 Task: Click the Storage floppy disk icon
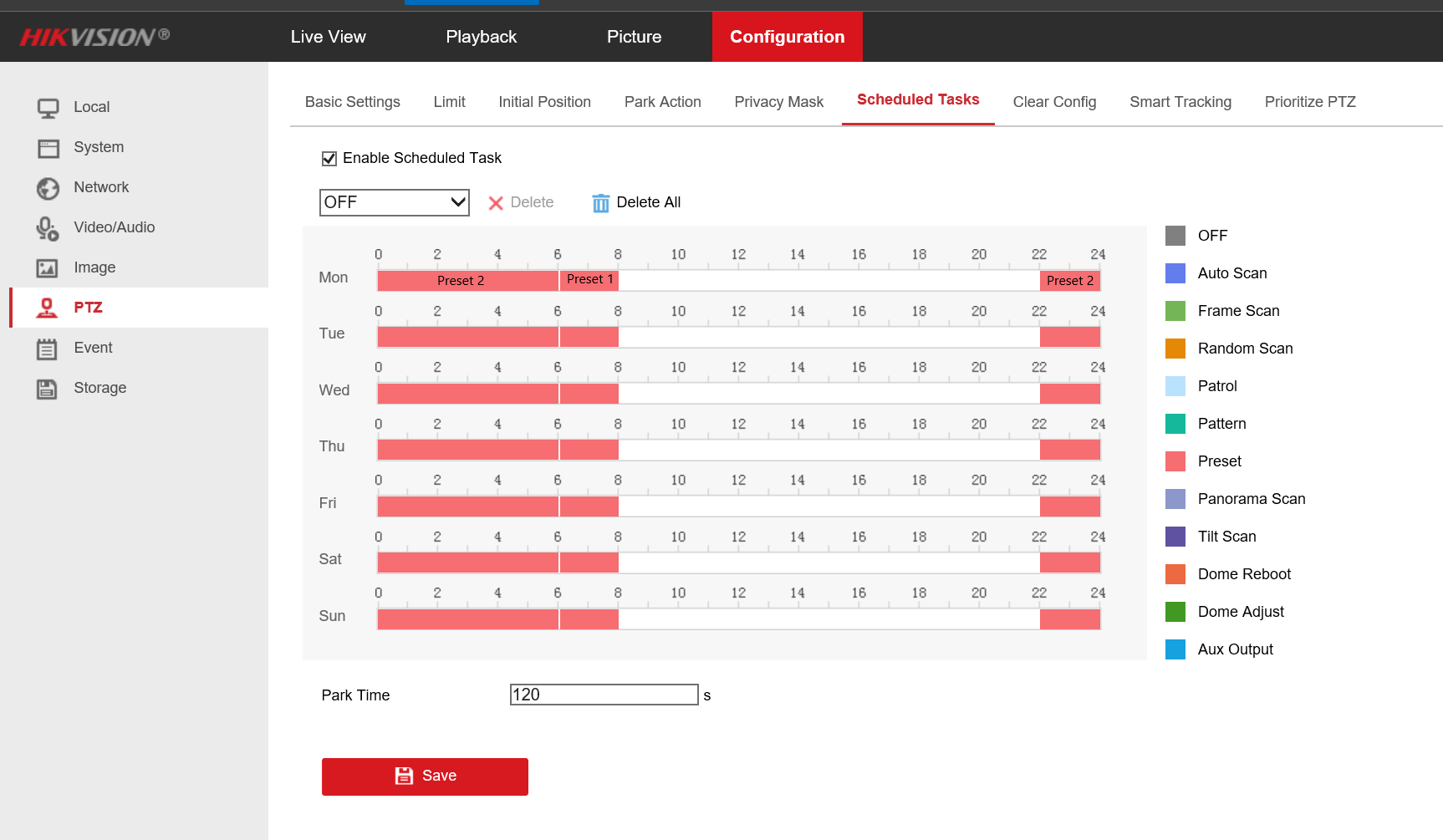pyautogui.click(x=48, y=389)
